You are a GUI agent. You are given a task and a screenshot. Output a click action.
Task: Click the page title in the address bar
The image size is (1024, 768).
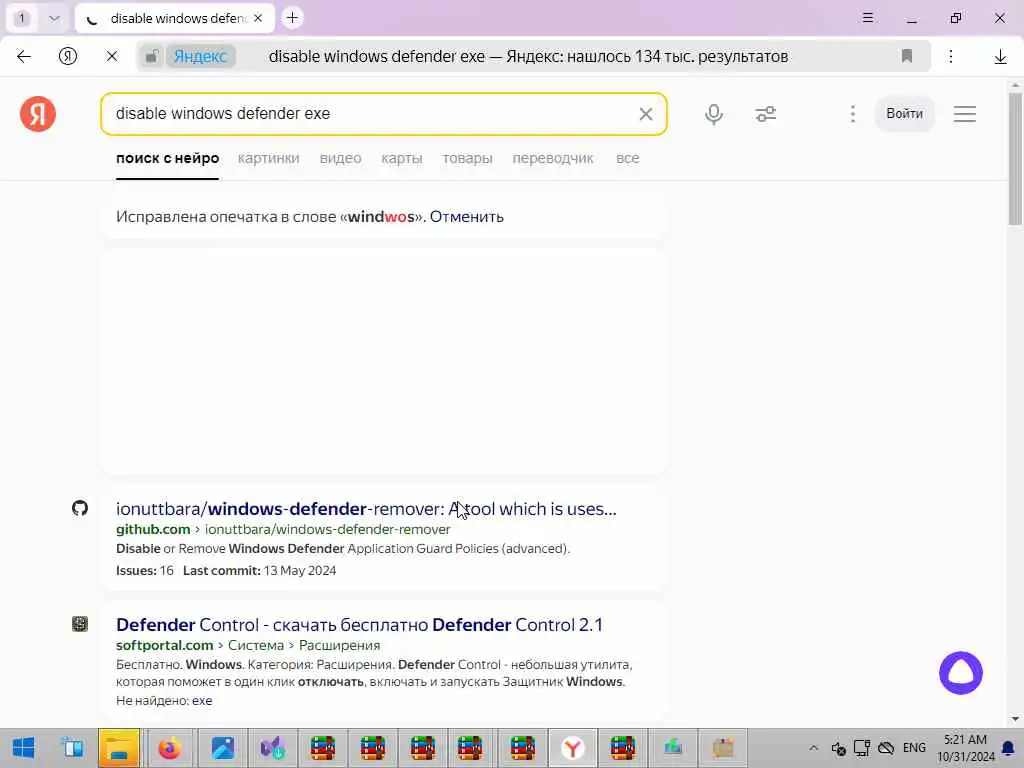point(528,57)
